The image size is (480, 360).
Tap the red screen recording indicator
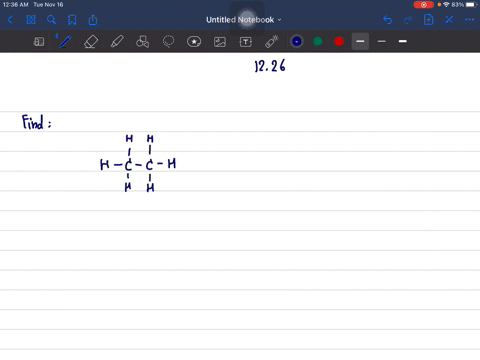(x=424, y=5)
